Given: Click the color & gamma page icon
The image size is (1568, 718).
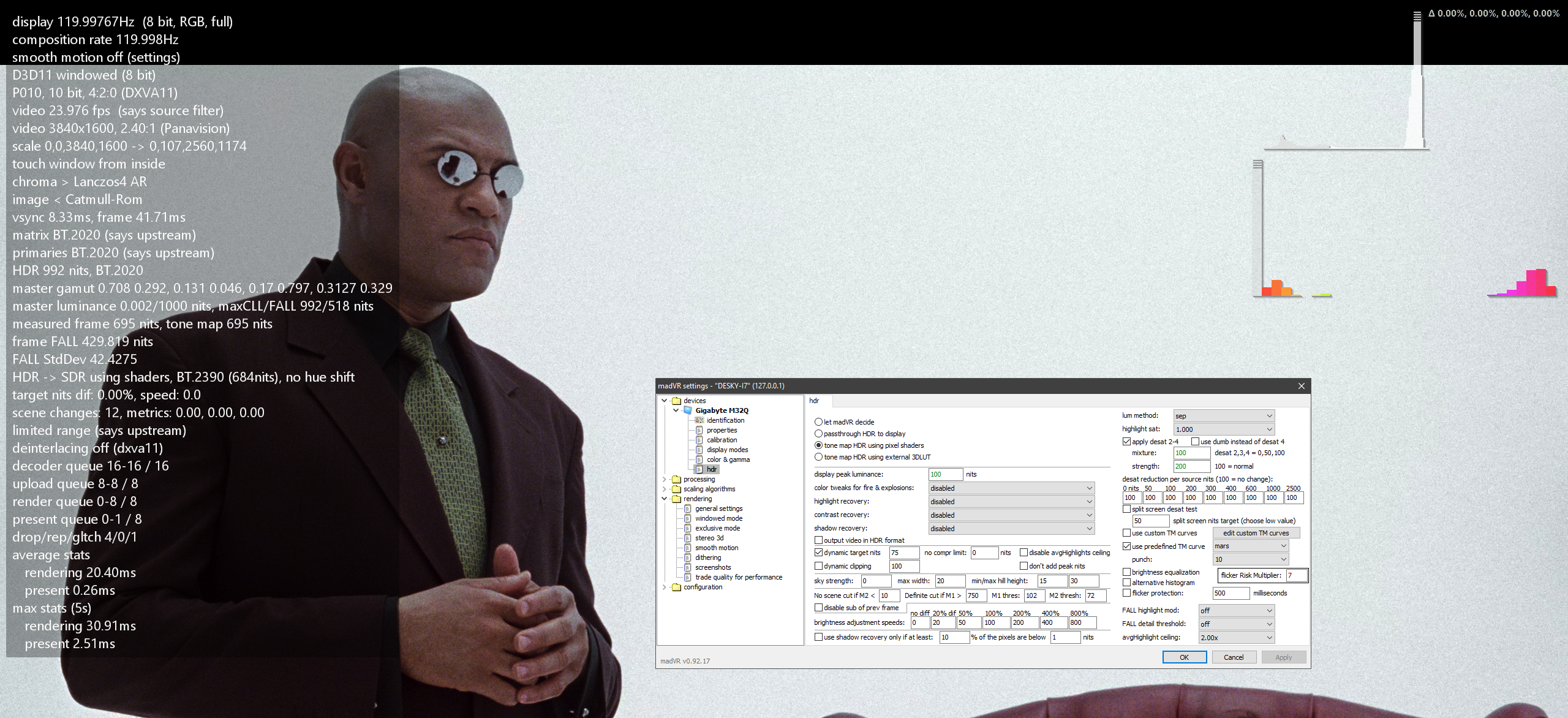Looking at the screenshot, I should 699,459.
